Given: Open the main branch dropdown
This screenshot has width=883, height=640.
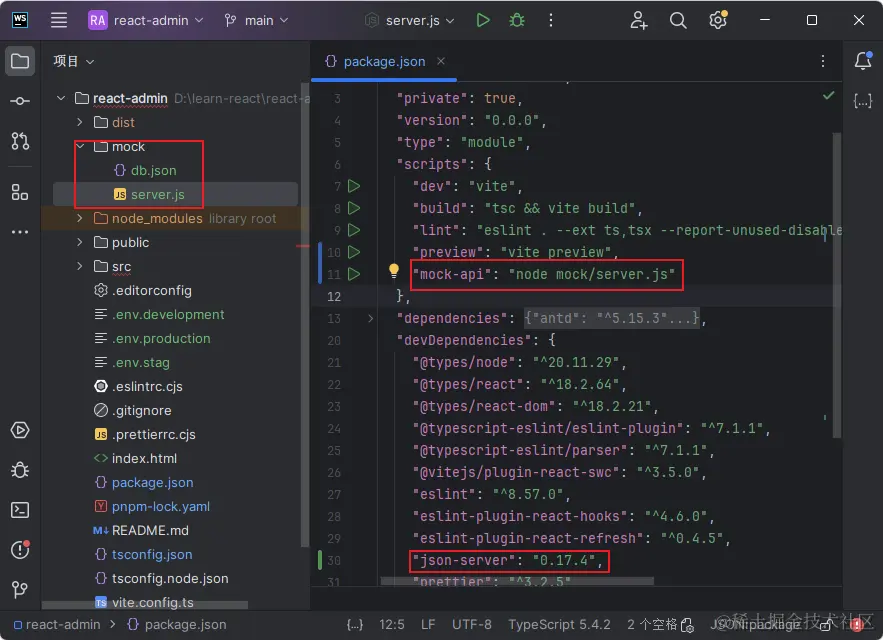Looking at the screenshot, I should point(257,20).
